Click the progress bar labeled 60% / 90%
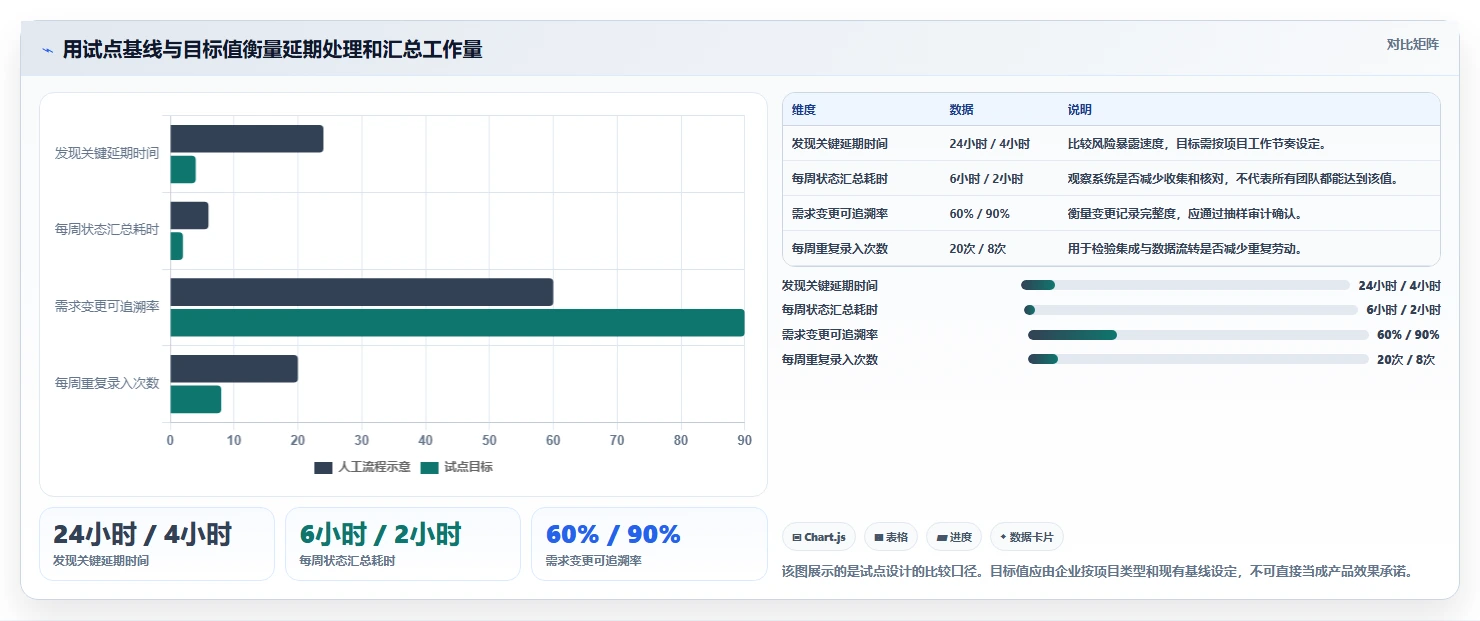This screenshot has height=621, width=1480. [1198, 335]
